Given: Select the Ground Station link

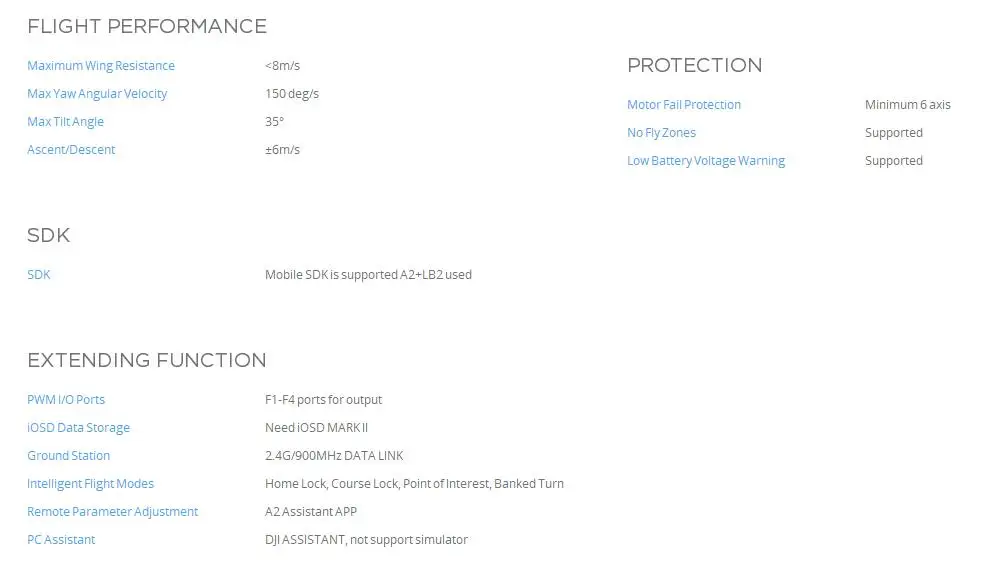Looking at the screenshot, I should tap(69, 456).
